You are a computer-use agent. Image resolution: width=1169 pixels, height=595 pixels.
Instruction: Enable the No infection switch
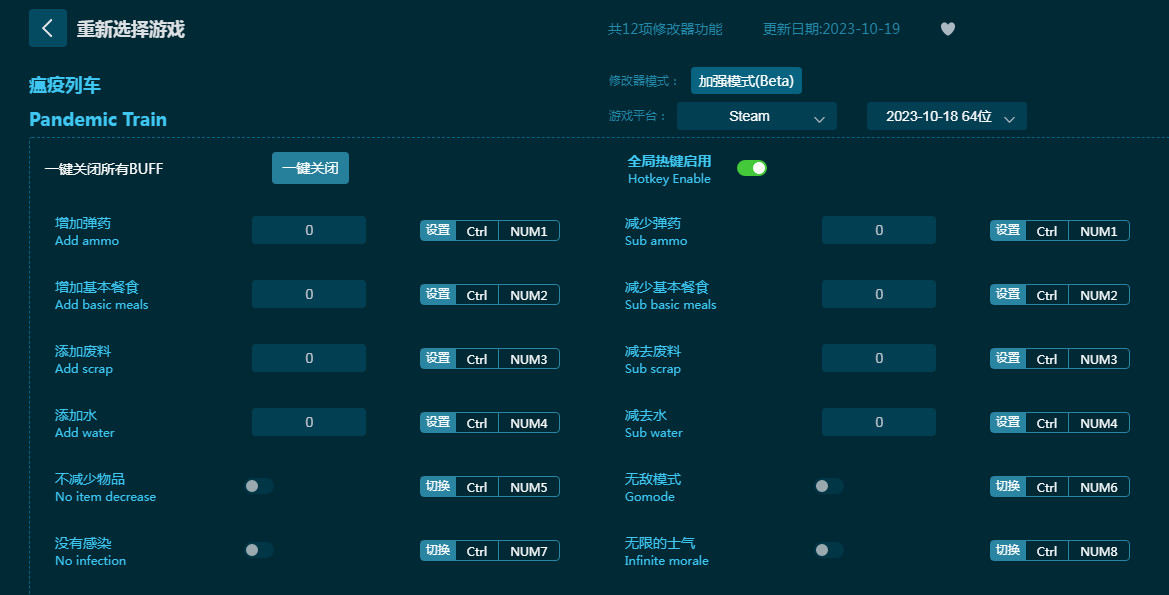[259, 550]
